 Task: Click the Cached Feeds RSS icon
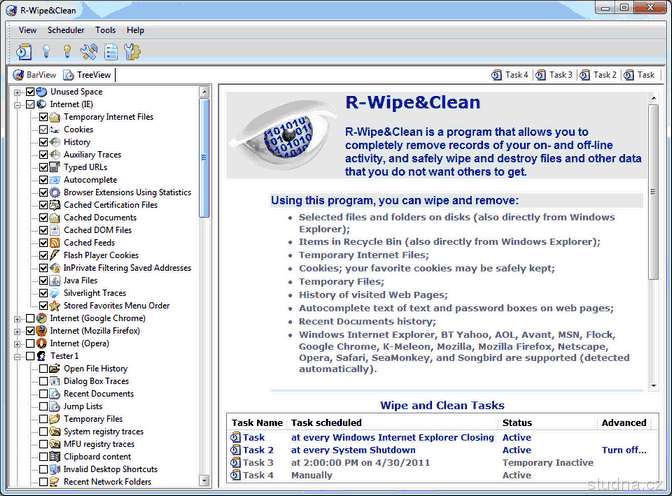pos(55,243)
